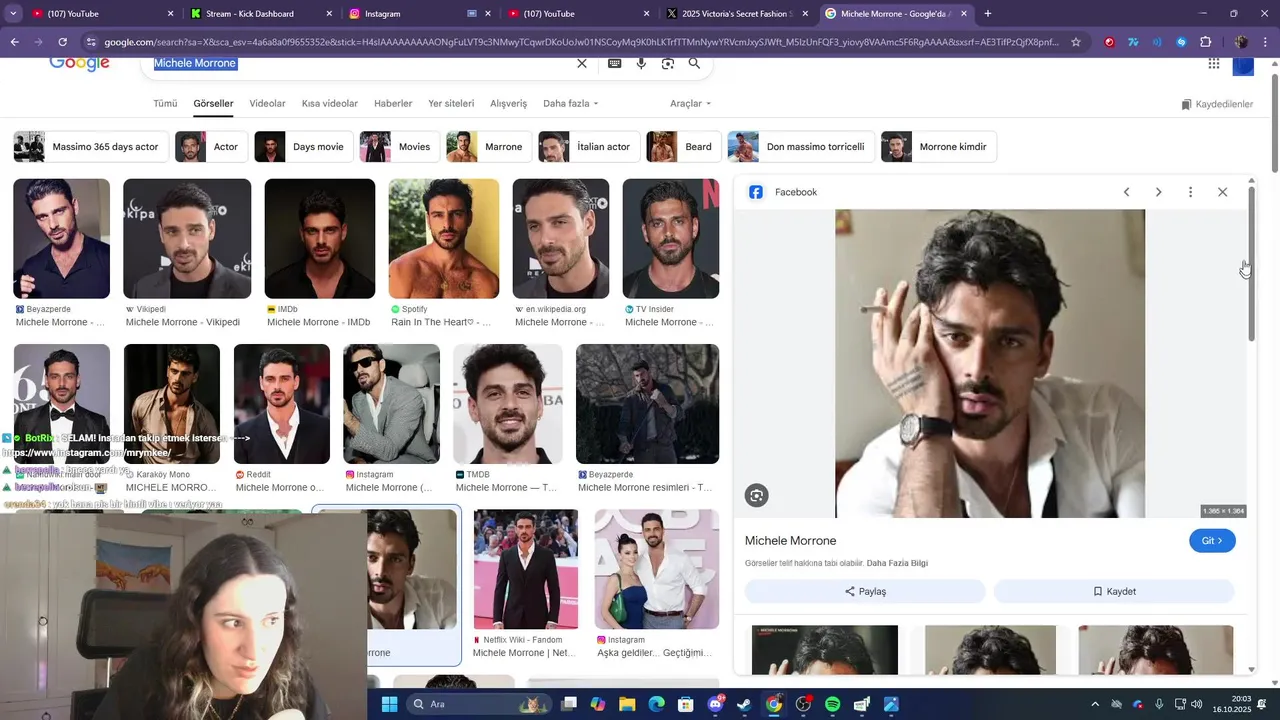Expand the Daha fazla menu

570,104
